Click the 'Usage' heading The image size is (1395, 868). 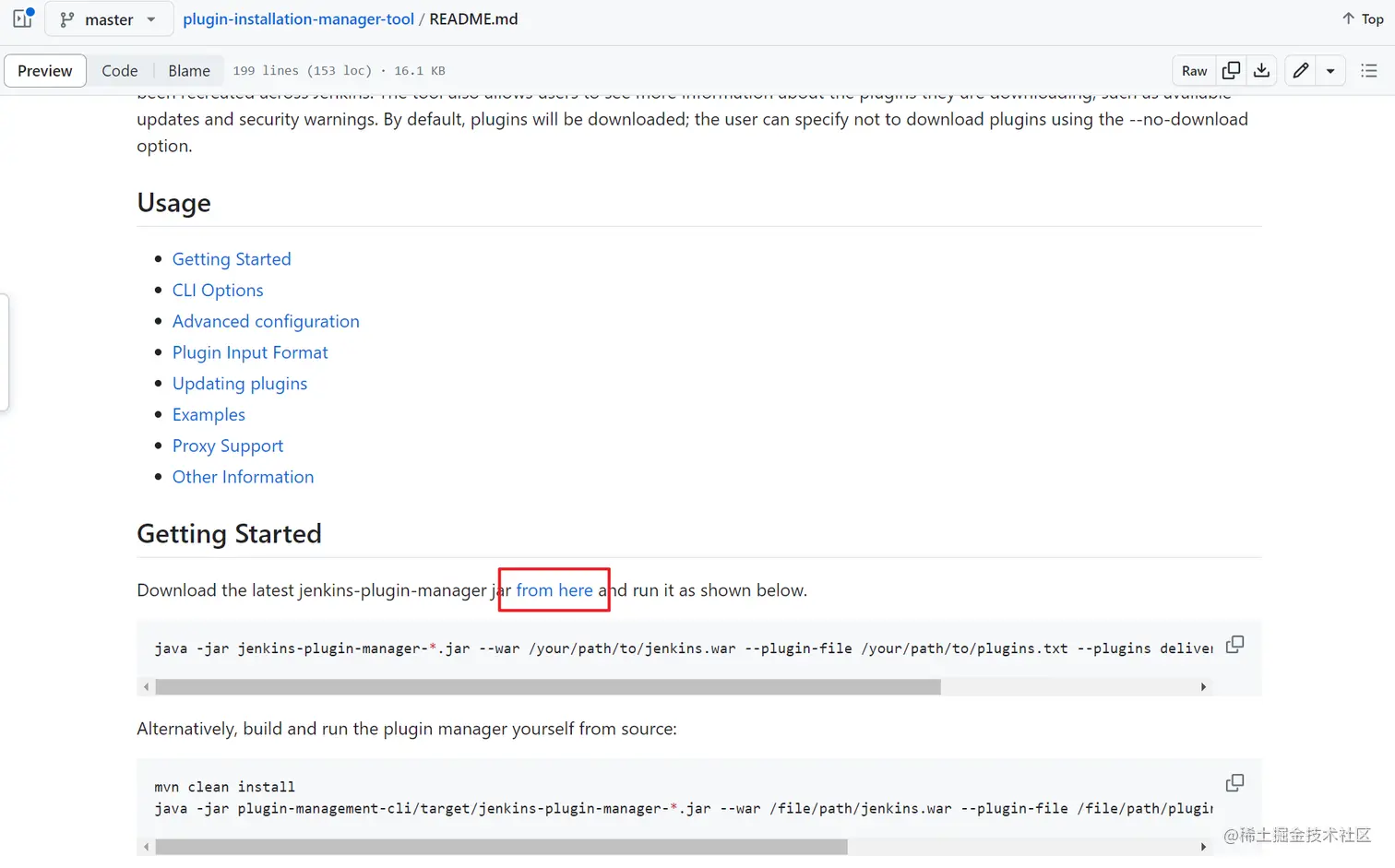(x=173, y=203)
